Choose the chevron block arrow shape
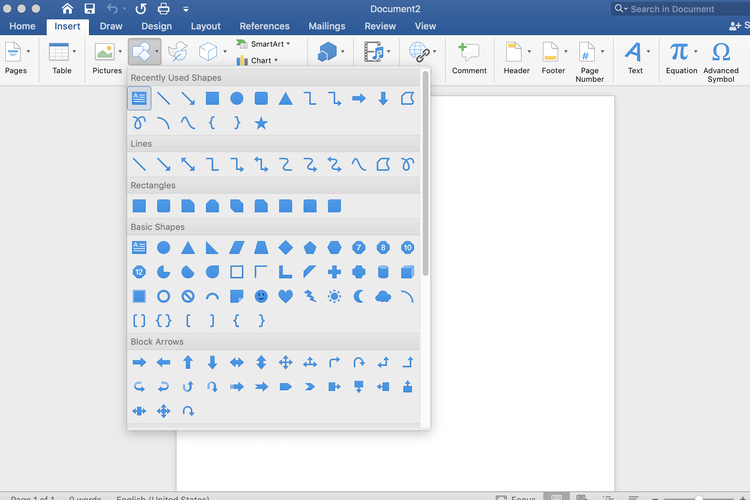The height and width of the screenshot is (500, 750). [310, 387]
